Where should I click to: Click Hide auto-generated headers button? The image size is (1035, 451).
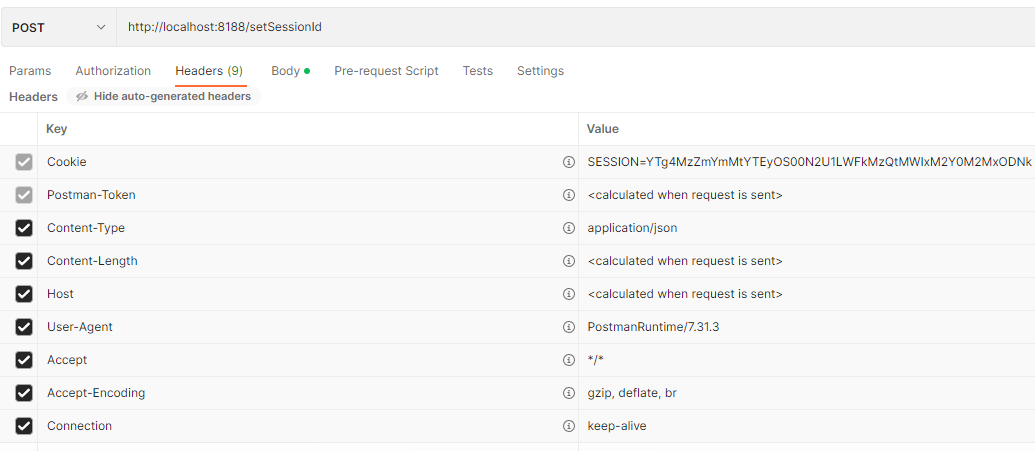pyautogui.click(x=163, y=97)
